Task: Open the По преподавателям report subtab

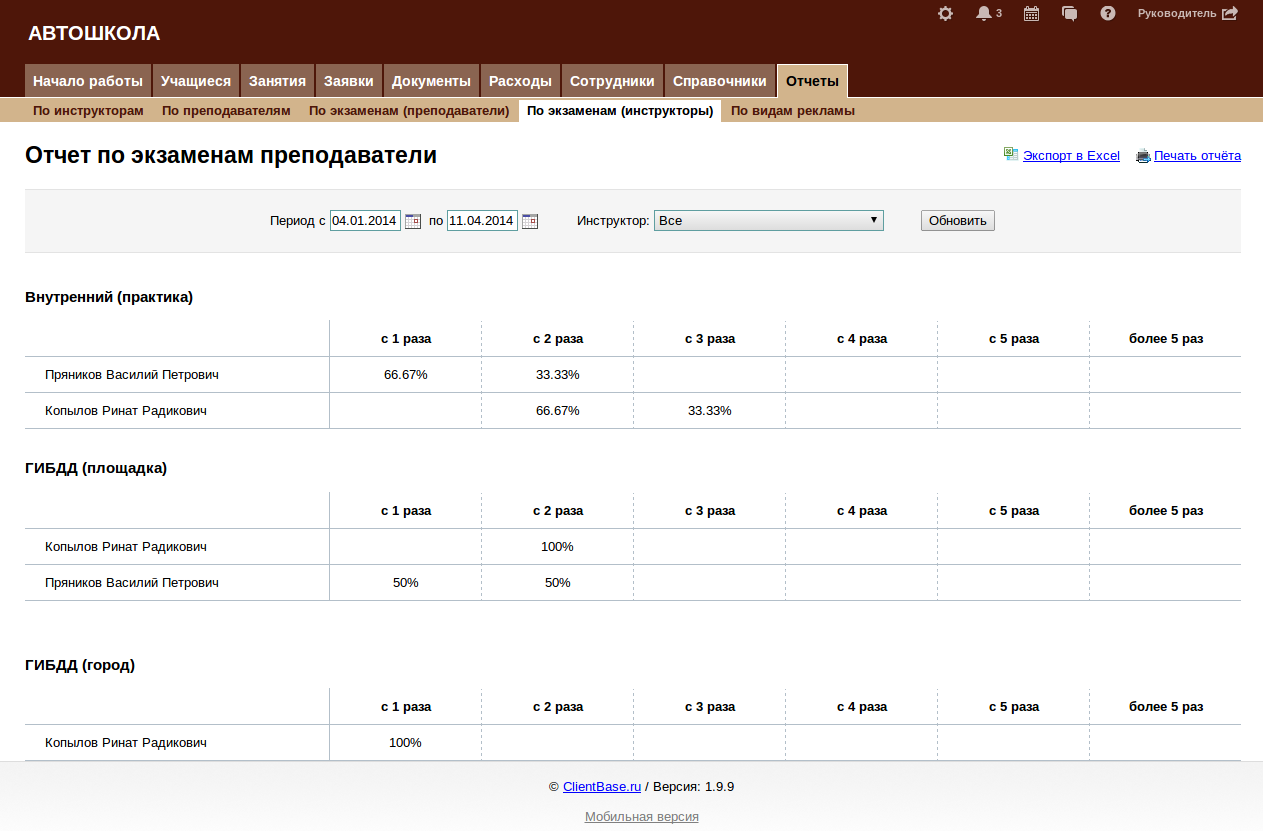Action: (226, 111)
